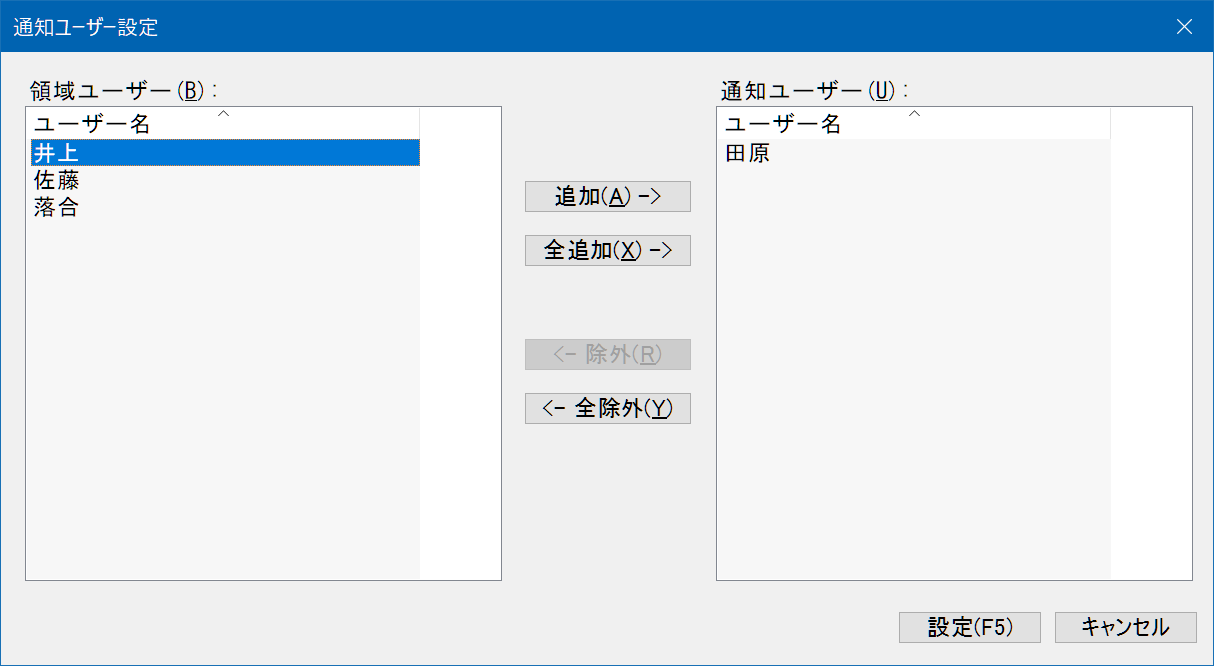
Task: Click the 領域ユーザー(B) label
Action: 124,90
